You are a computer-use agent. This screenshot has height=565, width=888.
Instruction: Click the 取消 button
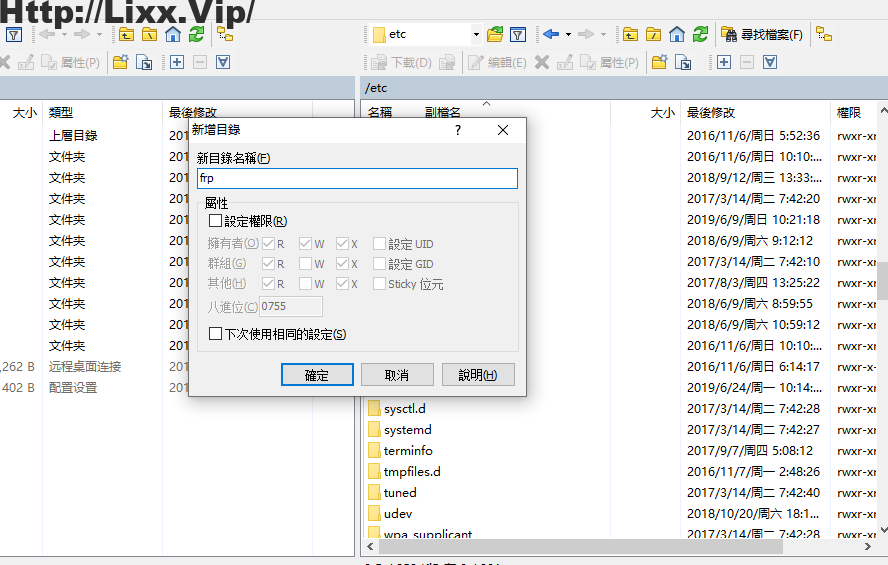point(397,375)
